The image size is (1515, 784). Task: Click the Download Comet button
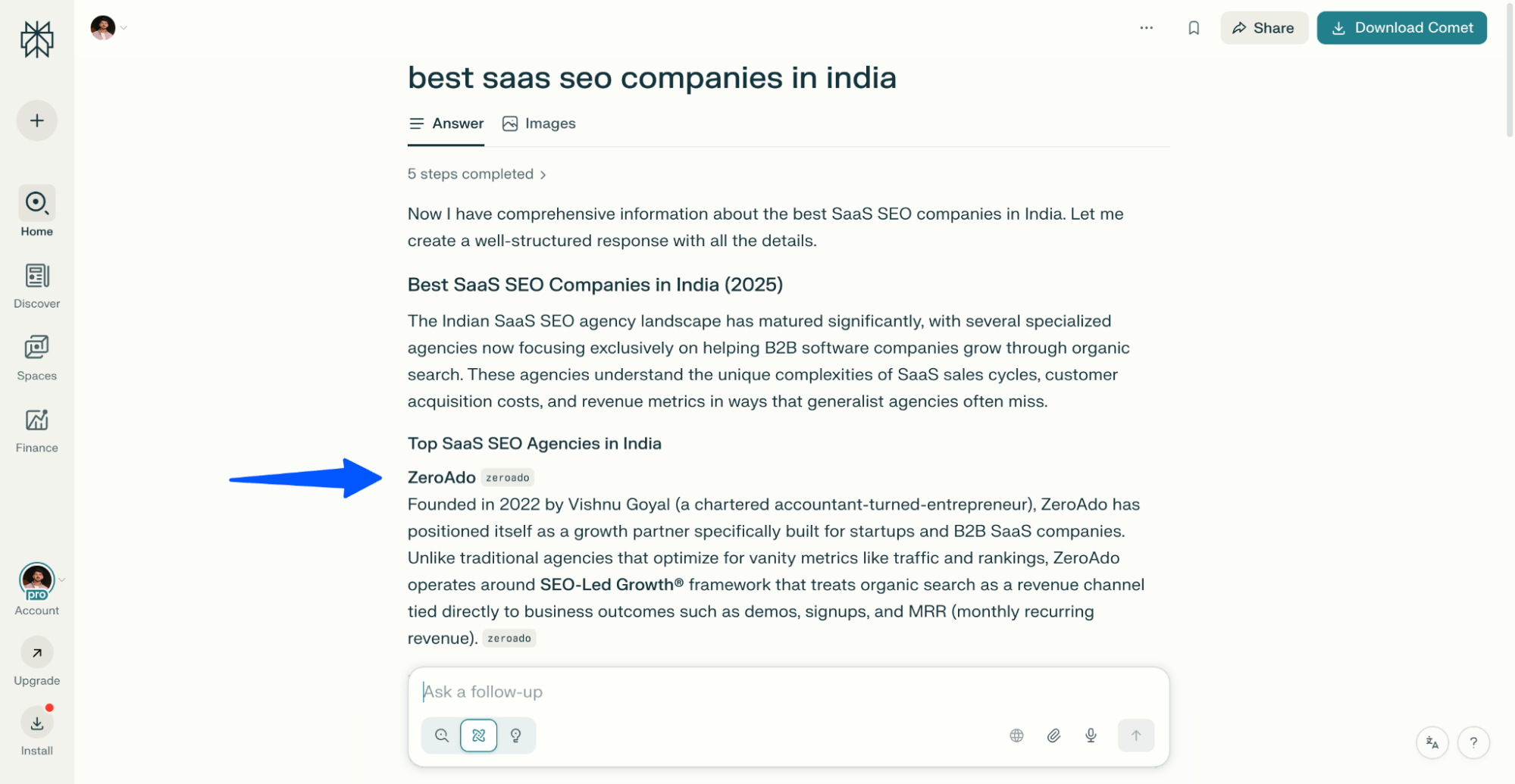click(1401, 27)
